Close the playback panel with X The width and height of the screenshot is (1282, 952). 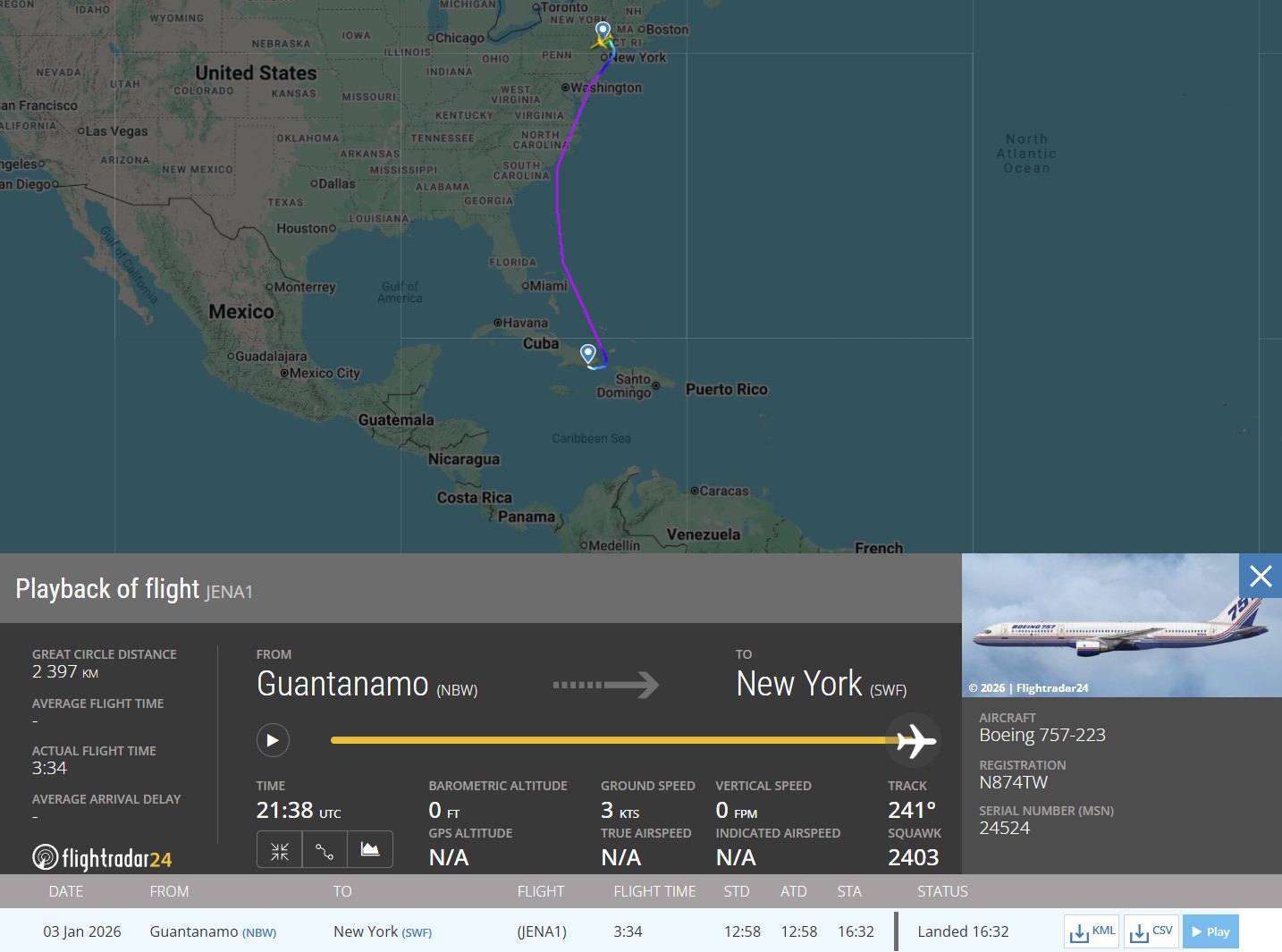1260,577
